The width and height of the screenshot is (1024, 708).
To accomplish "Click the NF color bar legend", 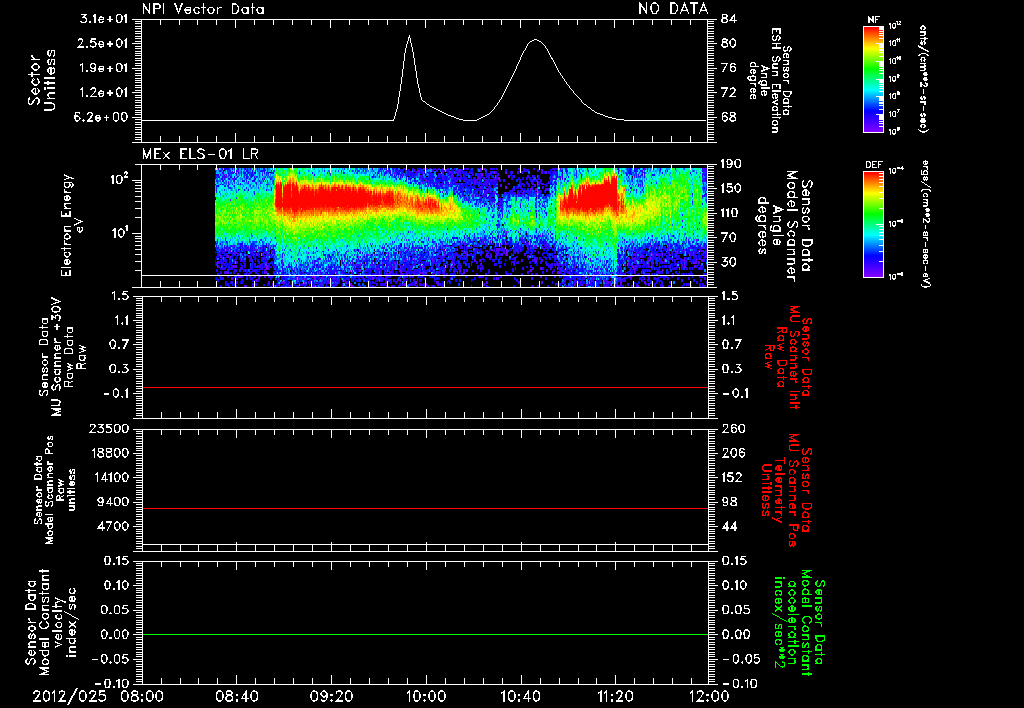I will point(873,78).
